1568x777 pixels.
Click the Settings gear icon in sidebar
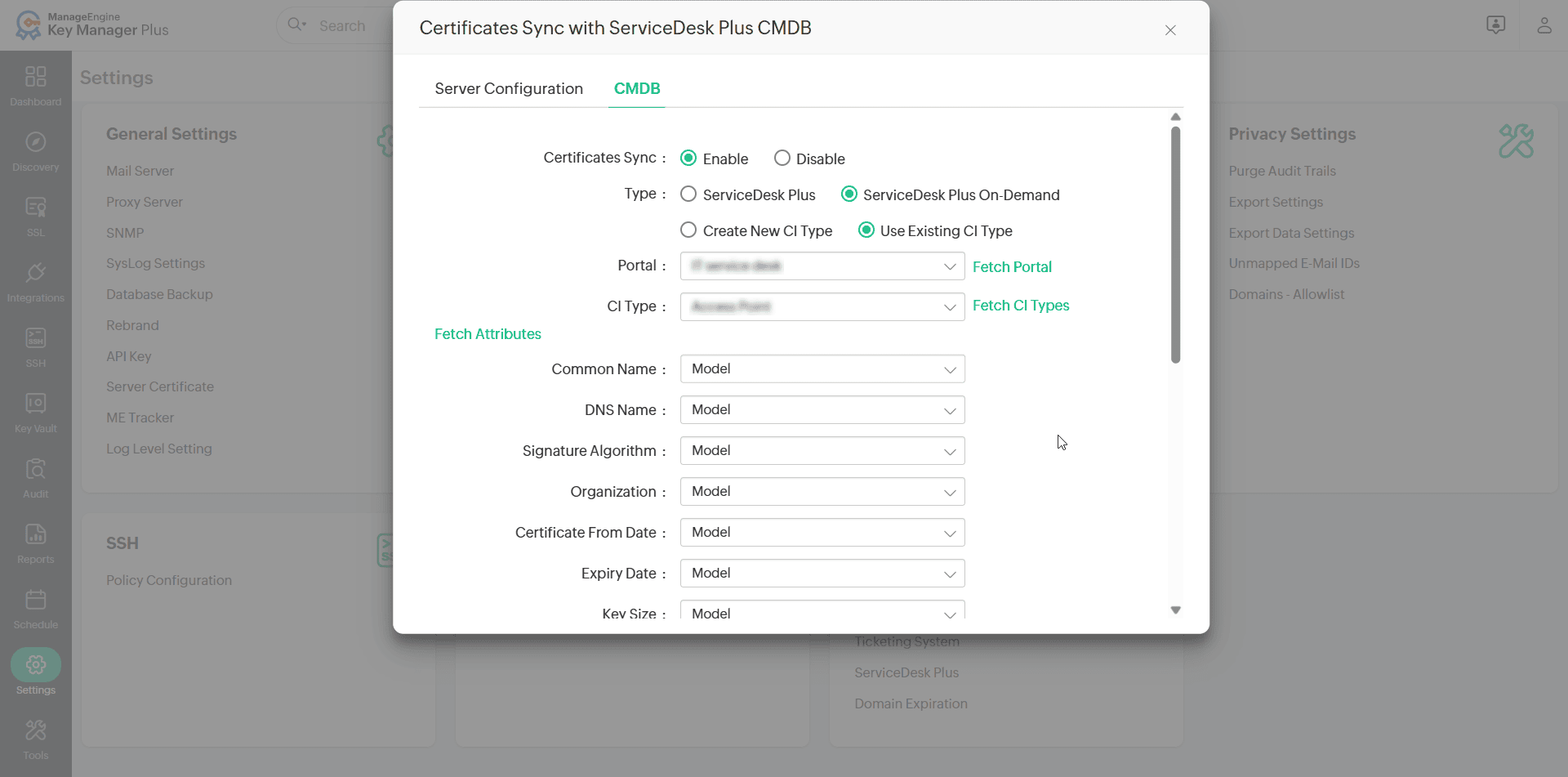[35, 665]
